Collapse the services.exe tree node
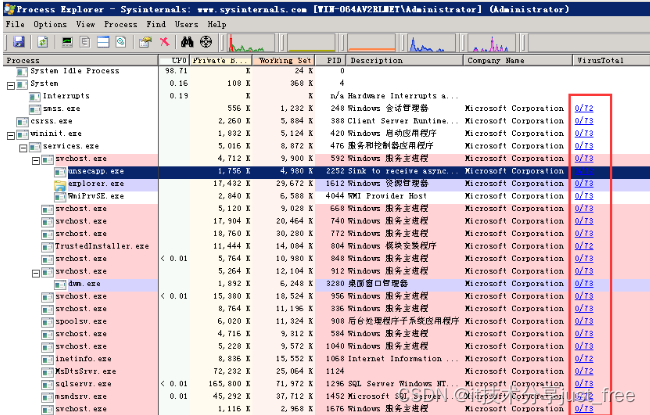Viewport: 650px width, 415px height. 23,148
